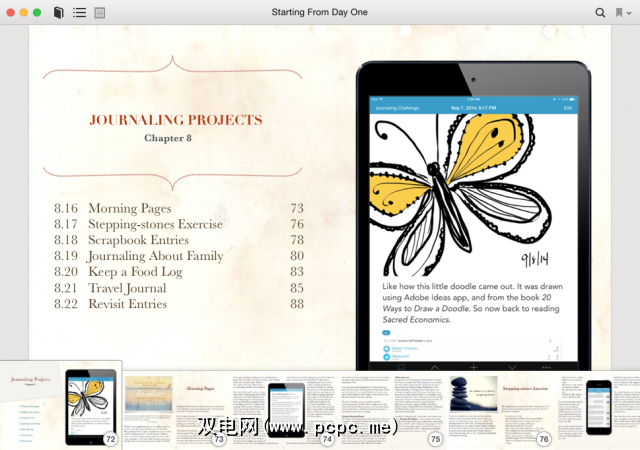
Task: Click the doodle caption text on iPad
Action: point(473,303)
